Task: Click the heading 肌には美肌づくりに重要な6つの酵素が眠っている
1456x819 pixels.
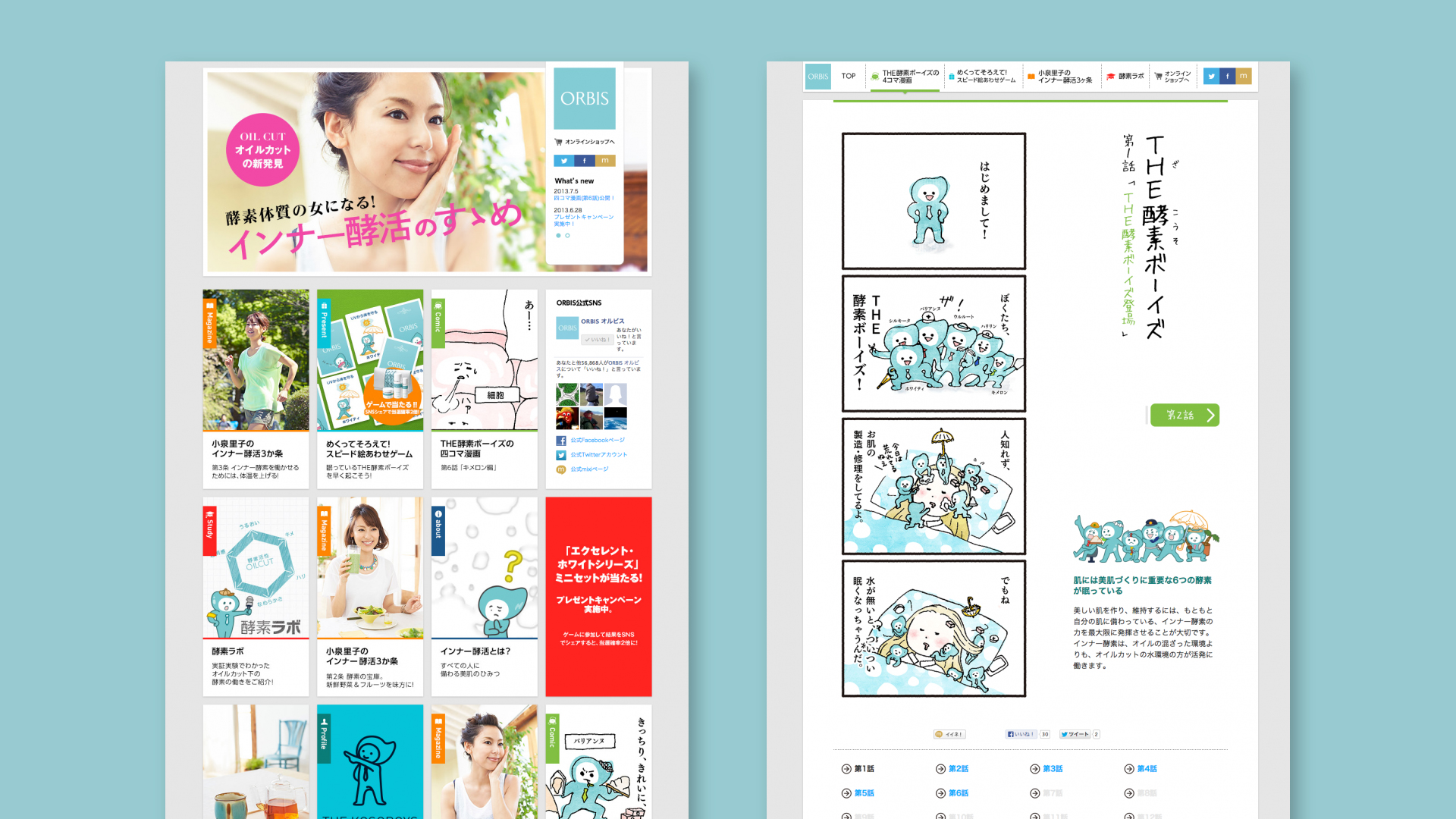Action: click(1142, 585)
